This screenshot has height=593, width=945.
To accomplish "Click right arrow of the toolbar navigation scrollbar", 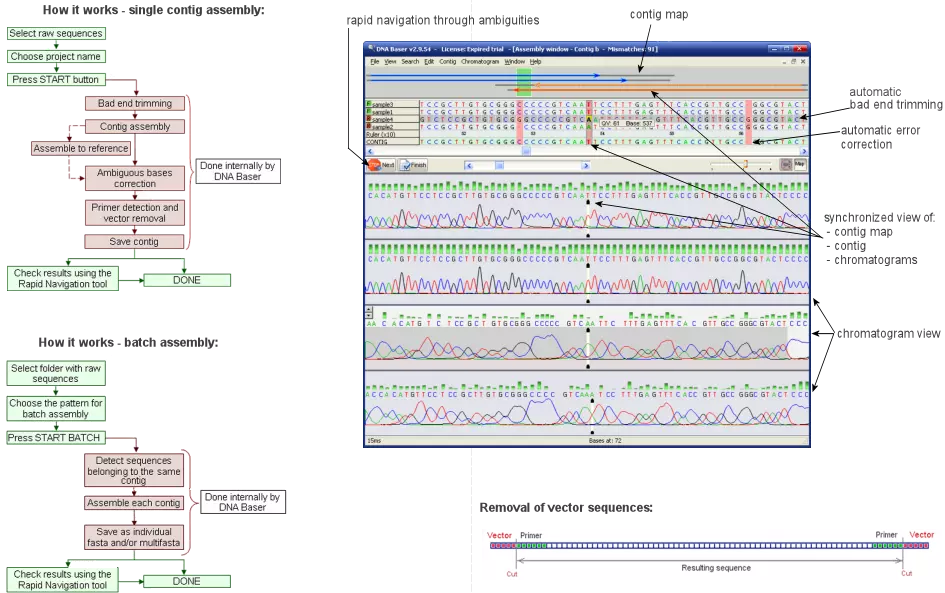I will point(585,165).
